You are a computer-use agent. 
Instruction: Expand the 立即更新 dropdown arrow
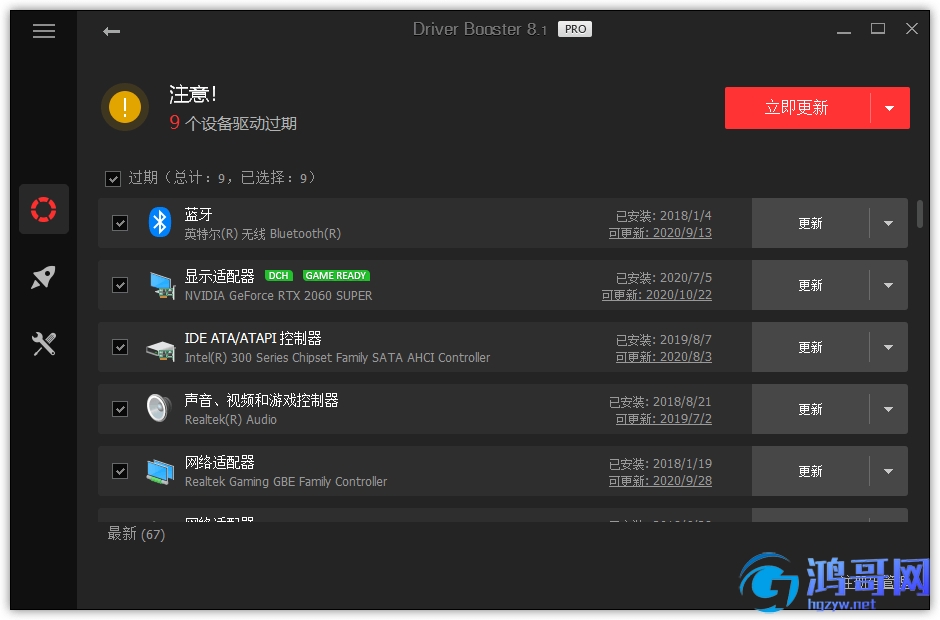click(x=890, y=108)
